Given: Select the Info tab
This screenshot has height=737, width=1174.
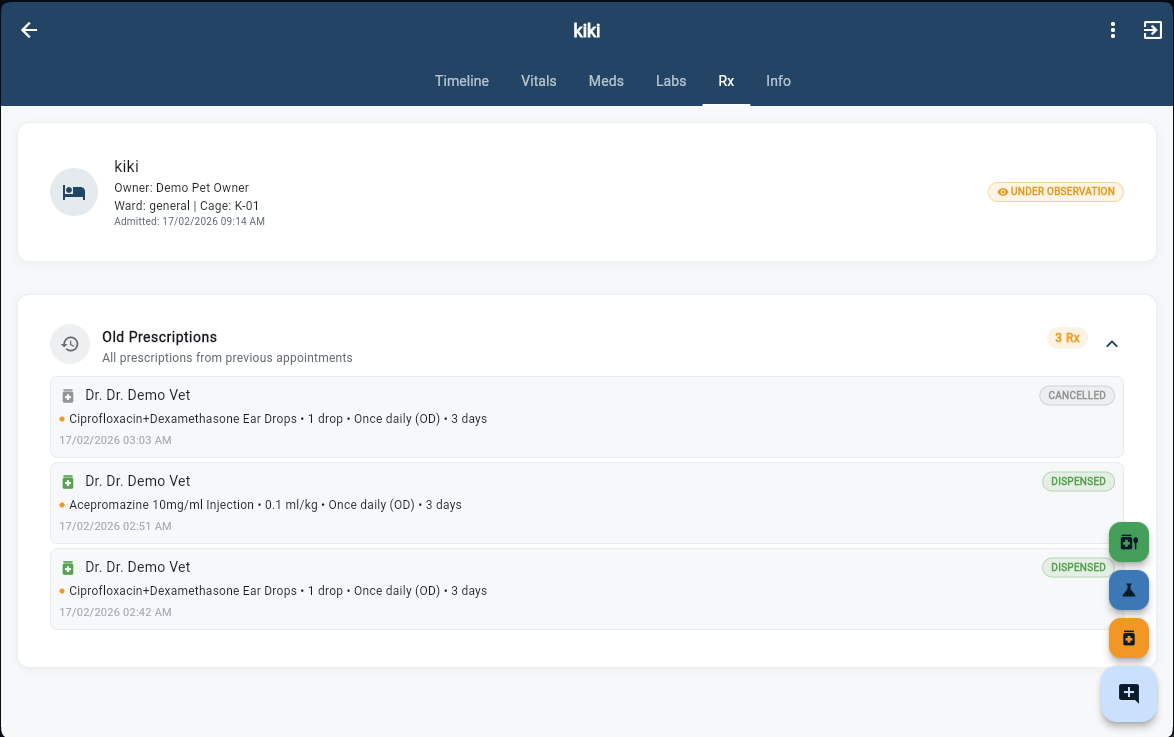Looking at the screenshot, I should point(778,81).
